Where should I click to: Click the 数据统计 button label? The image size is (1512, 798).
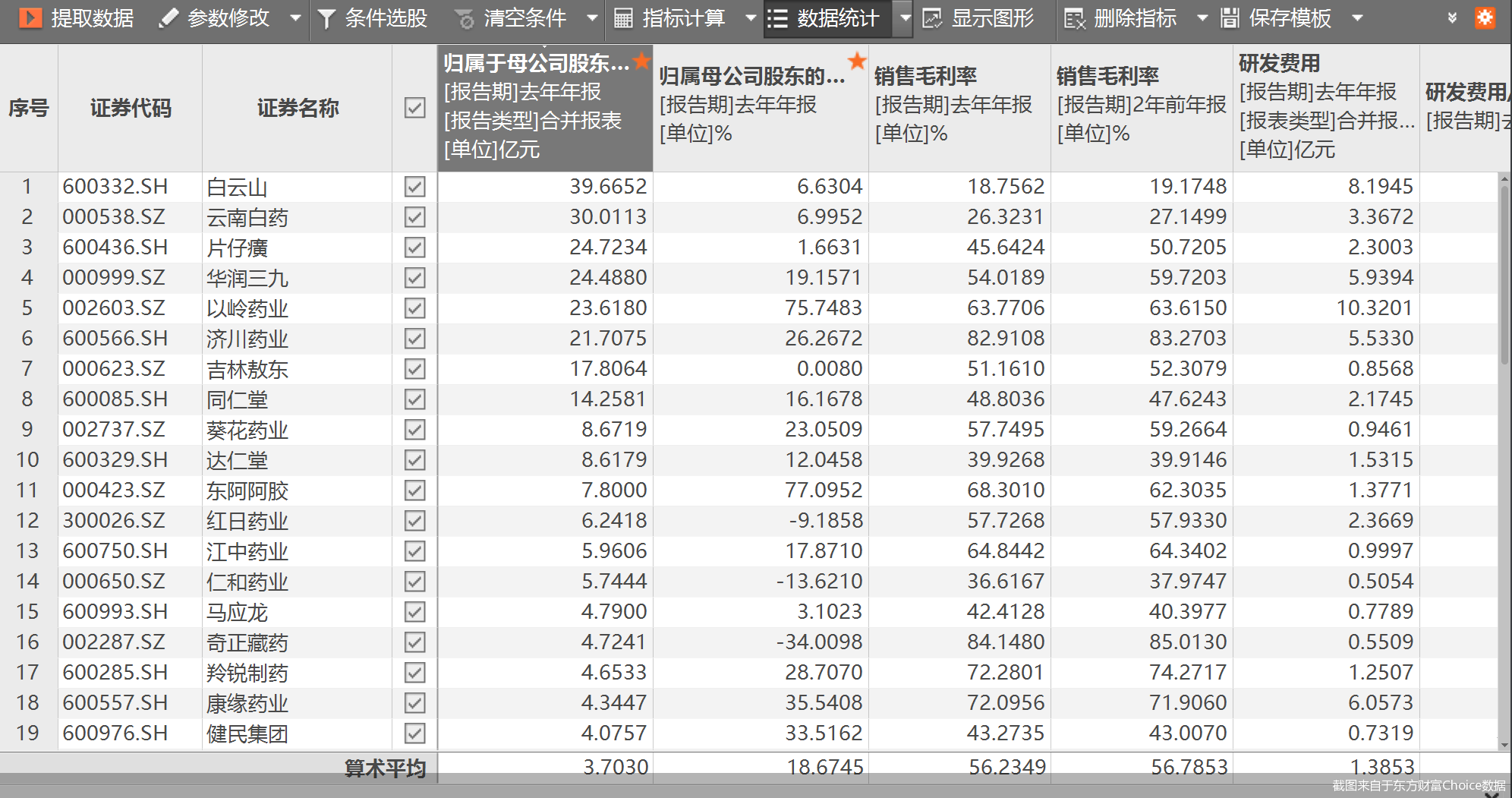click(x=838, y=18)
